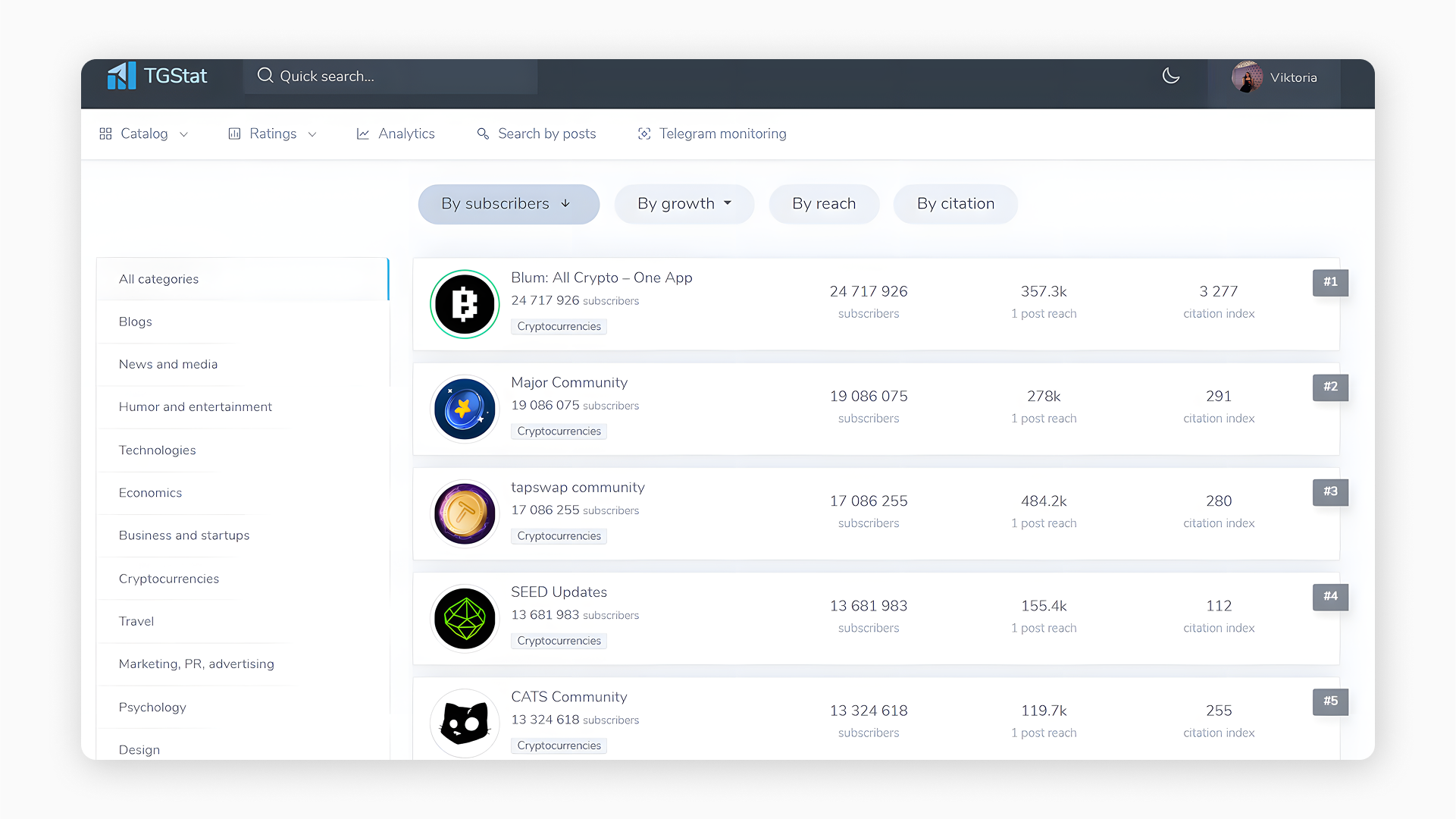The height and width of the screenshot is (819, 1456).
Task: Open the Catalog grid icon
Action: [x=105, y=133]
